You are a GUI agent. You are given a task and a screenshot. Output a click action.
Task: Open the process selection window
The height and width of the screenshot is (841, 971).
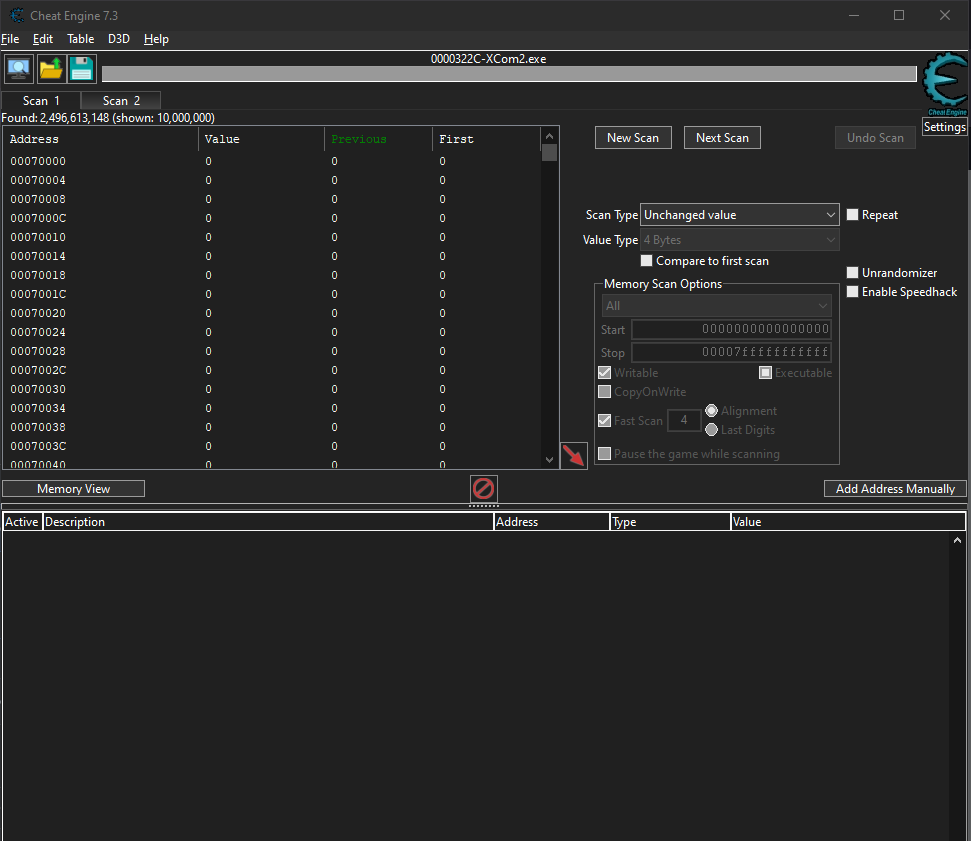[18, 68]
